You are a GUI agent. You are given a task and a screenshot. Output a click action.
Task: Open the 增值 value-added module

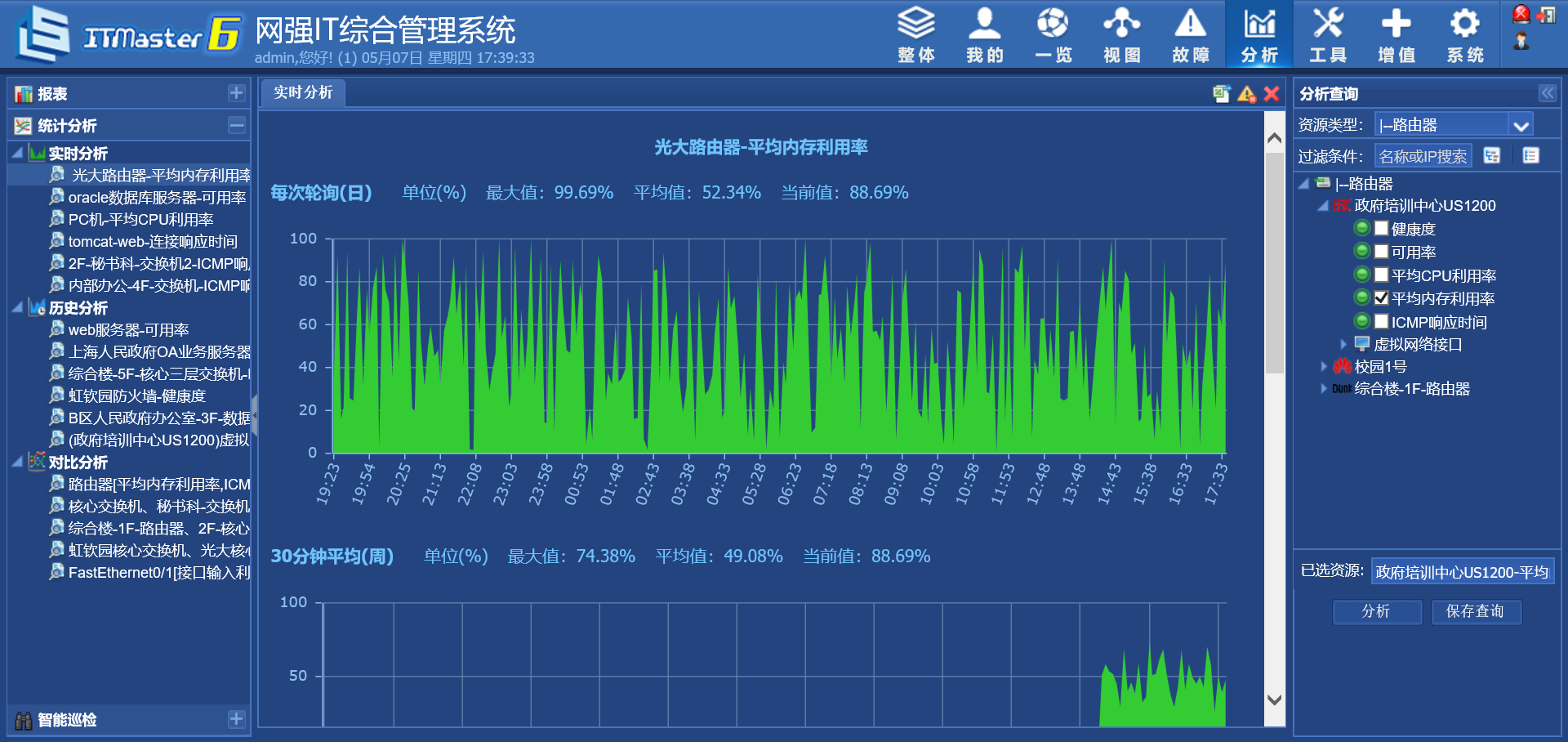[1396, 34]
